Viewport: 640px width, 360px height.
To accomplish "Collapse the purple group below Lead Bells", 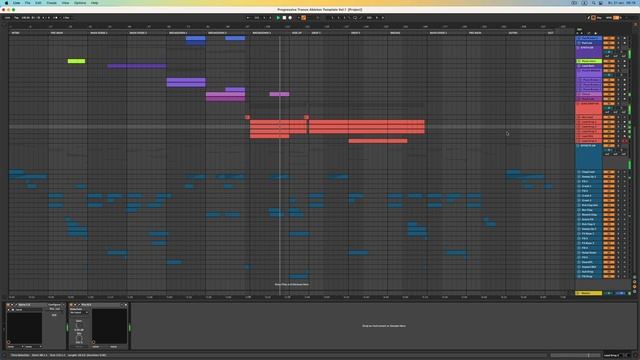I will pyautogui.click(x=578, y=71).
